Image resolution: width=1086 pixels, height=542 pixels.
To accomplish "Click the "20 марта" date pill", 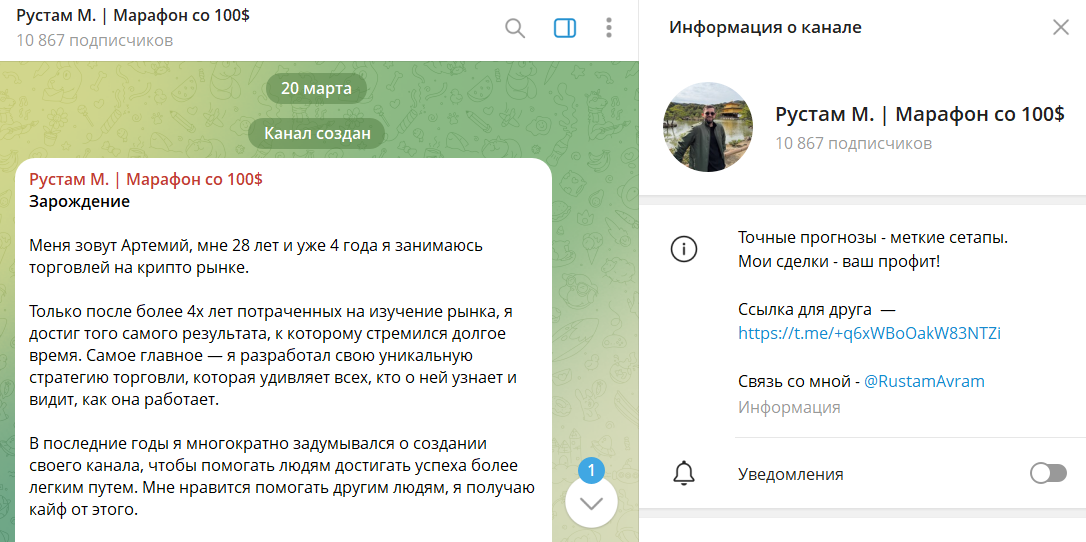I will [316, 88].
